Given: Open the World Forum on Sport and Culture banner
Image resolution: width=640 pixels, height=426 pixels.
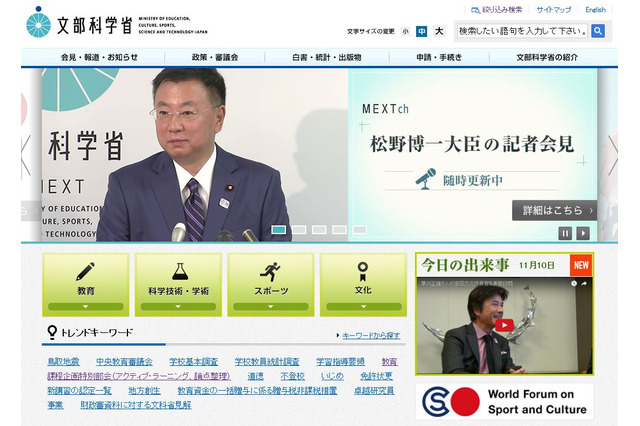Looking at the screenshot, I should point(504,401).
